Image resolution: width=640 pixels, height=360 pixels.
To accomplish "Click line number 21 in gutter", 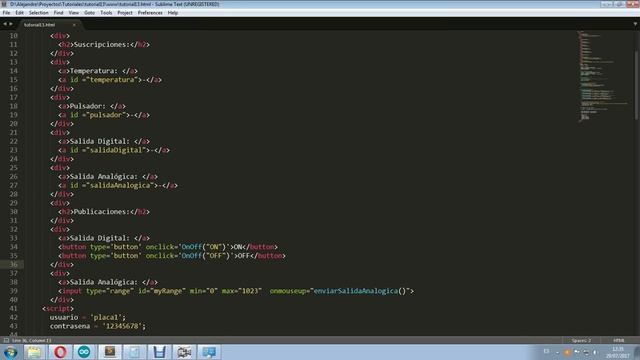I will (13, 133).
